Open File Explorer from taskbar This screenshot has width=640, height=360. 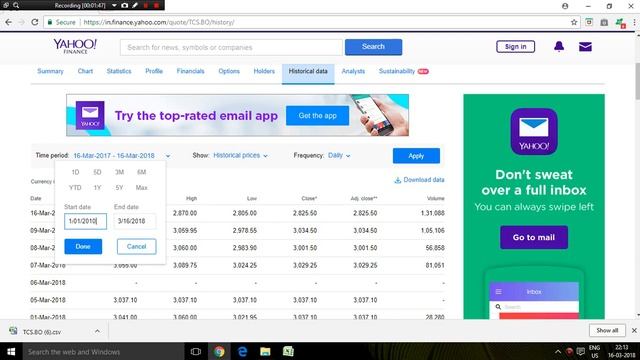click(265, 351)
